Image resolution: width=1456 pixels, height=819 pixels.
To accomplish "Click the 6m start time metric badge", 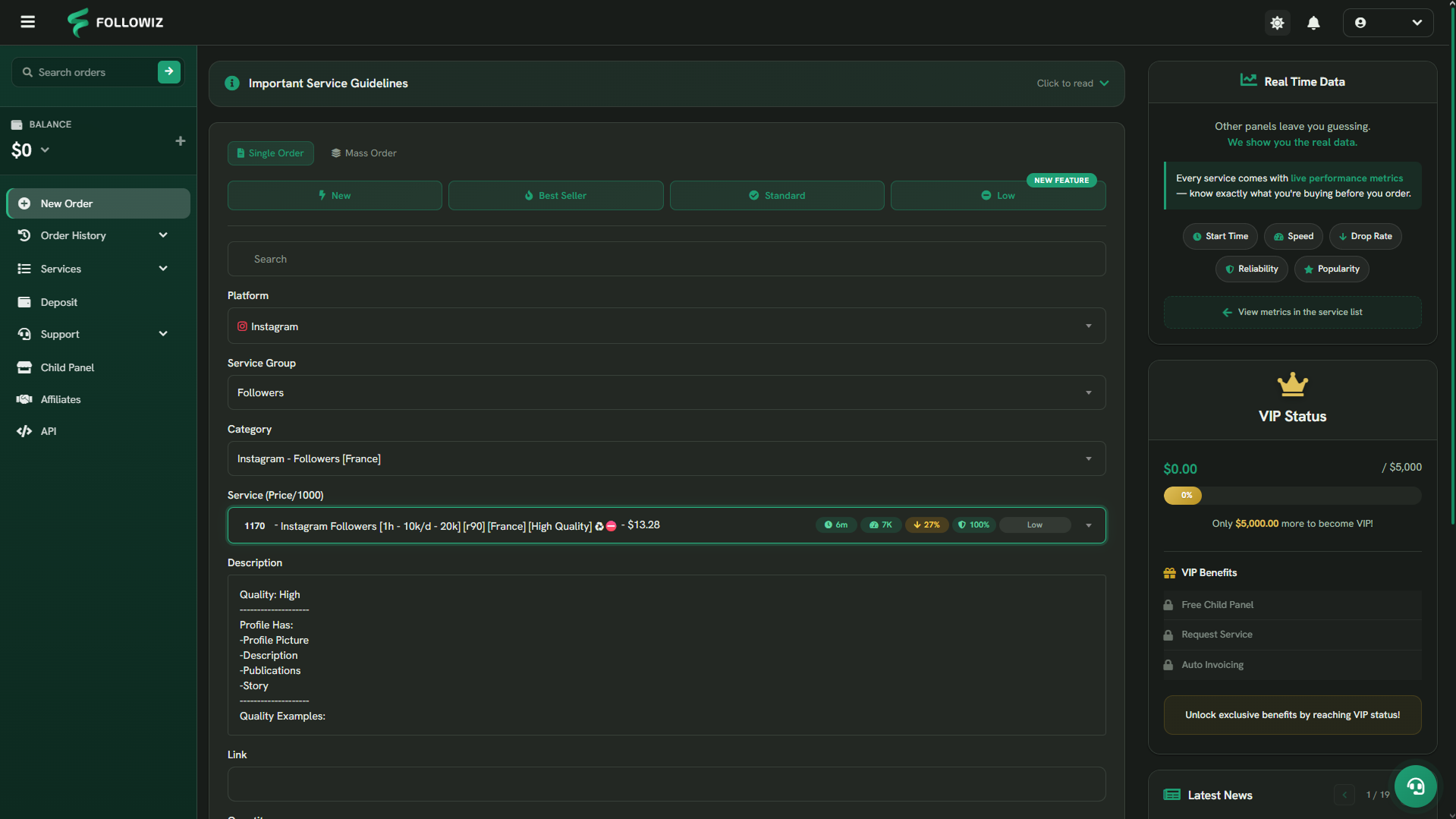I will point(836,524).
